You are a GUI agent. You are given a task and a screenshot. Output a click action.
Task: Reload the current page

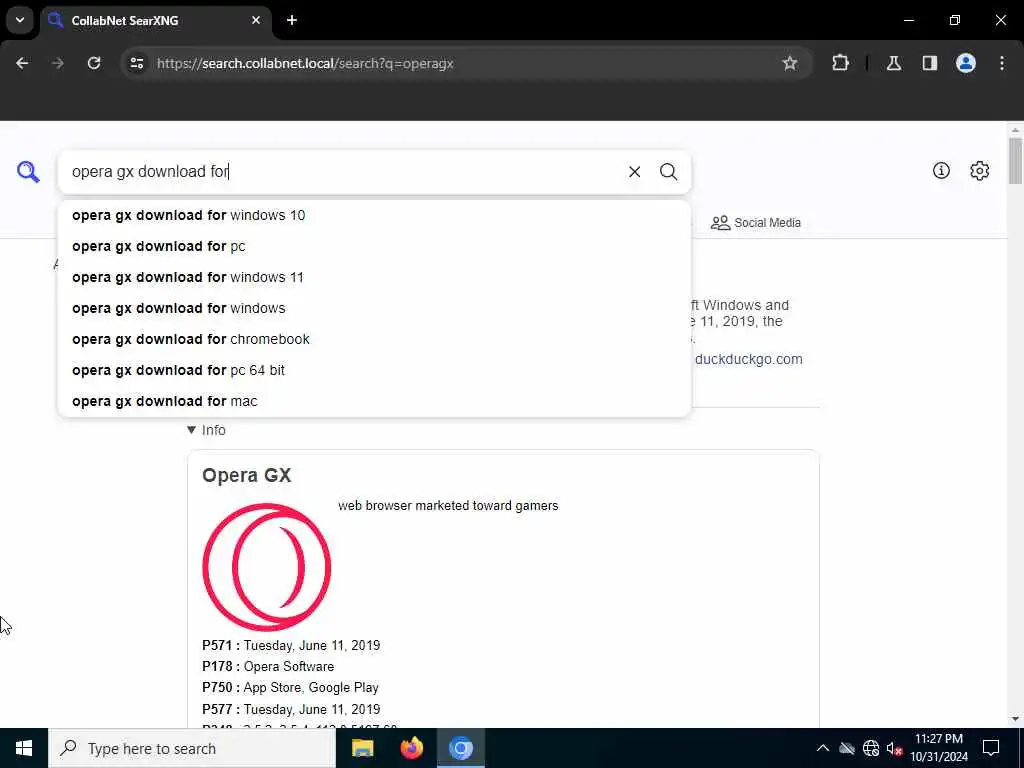(94, 63)
